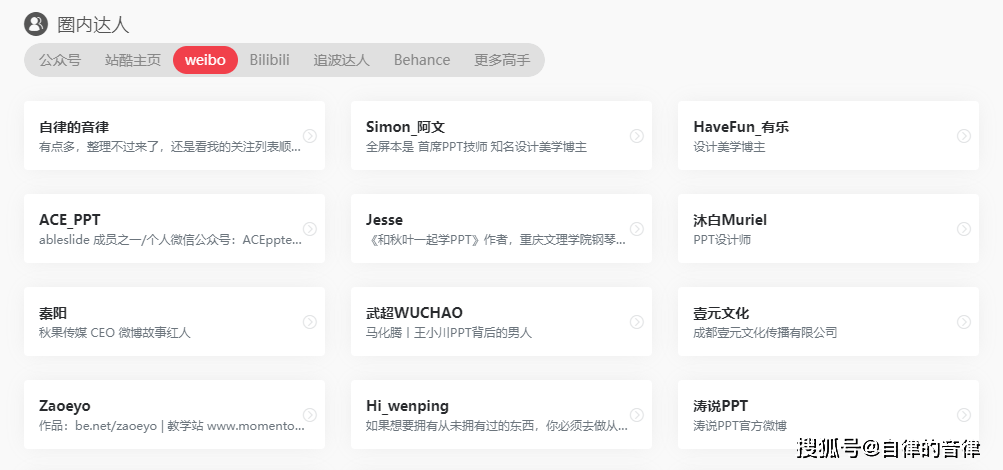Click the arrow icon on ACE_PPT card

(x=310, y=229)
